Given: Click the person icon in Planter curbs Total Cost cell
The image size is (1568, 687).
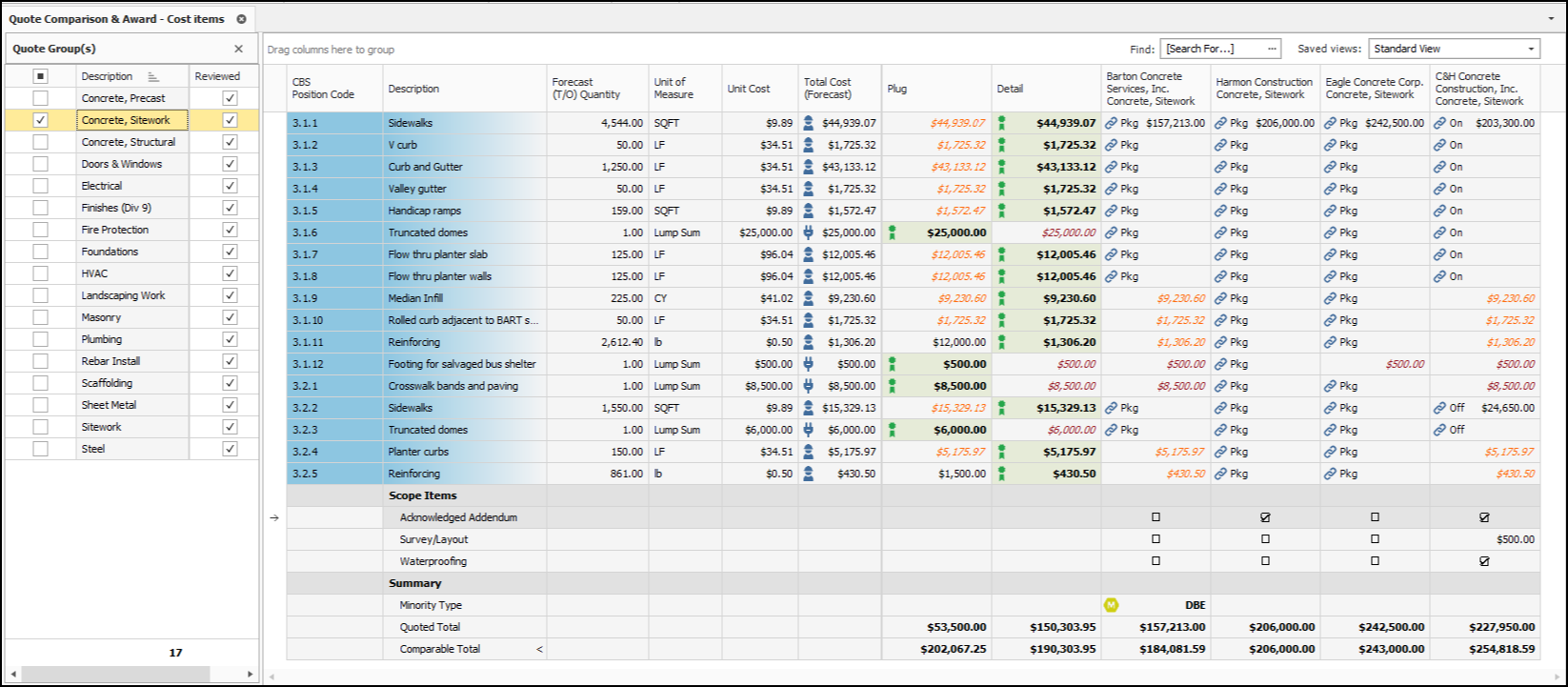Looking at the screenshot, I should tap(809, 452).
